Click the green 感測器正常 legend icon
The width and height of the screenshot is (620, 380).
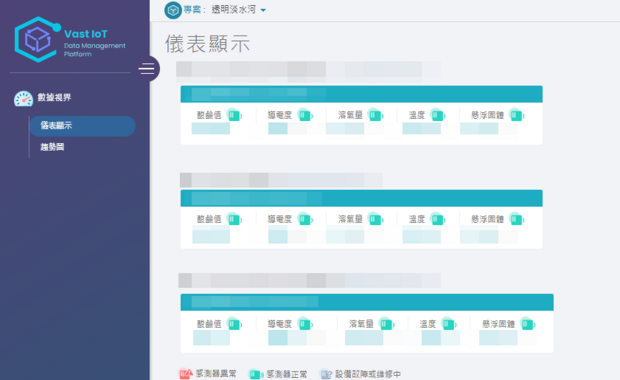click(256, 374)
